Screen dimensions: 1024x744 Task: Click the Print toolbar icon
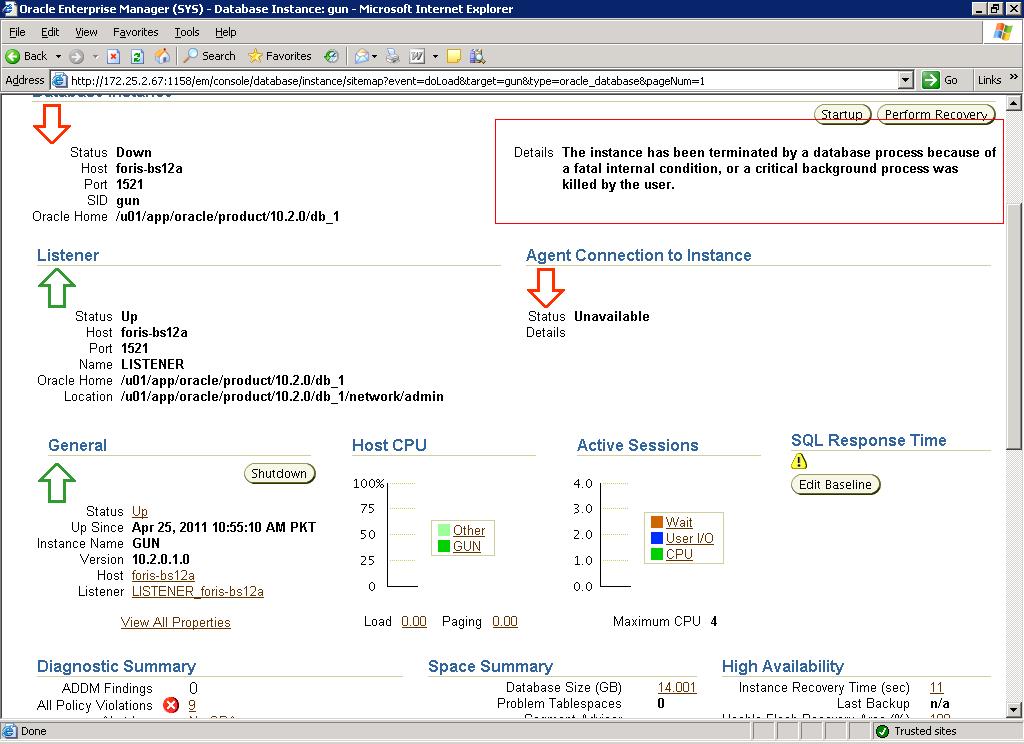coord(393,56)
